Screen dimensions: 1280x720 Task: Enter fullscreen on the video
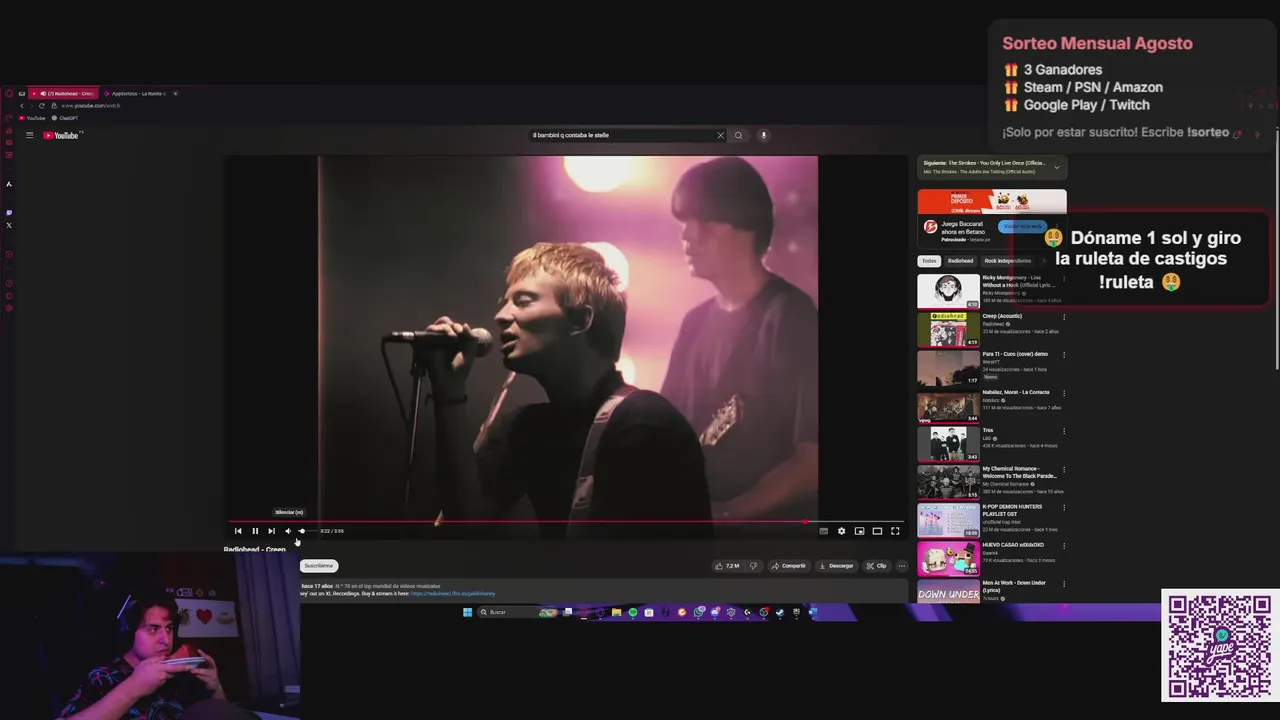click(x=895, y=531)
